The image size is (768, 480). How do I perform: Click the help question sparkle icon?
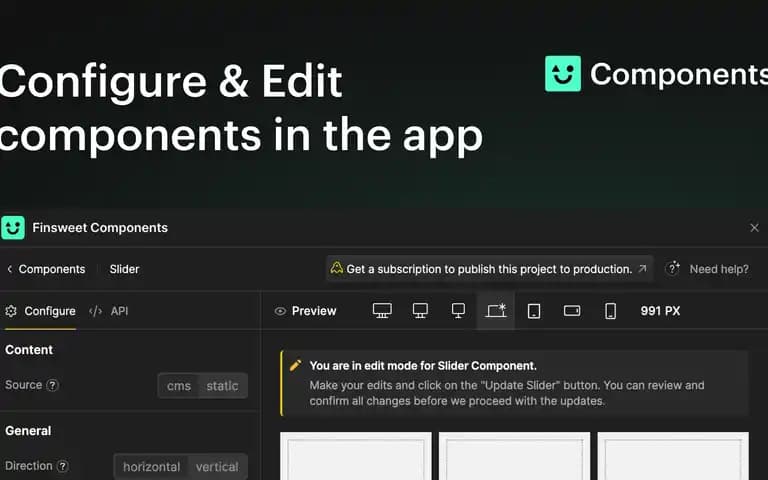(x=673, y=268)
